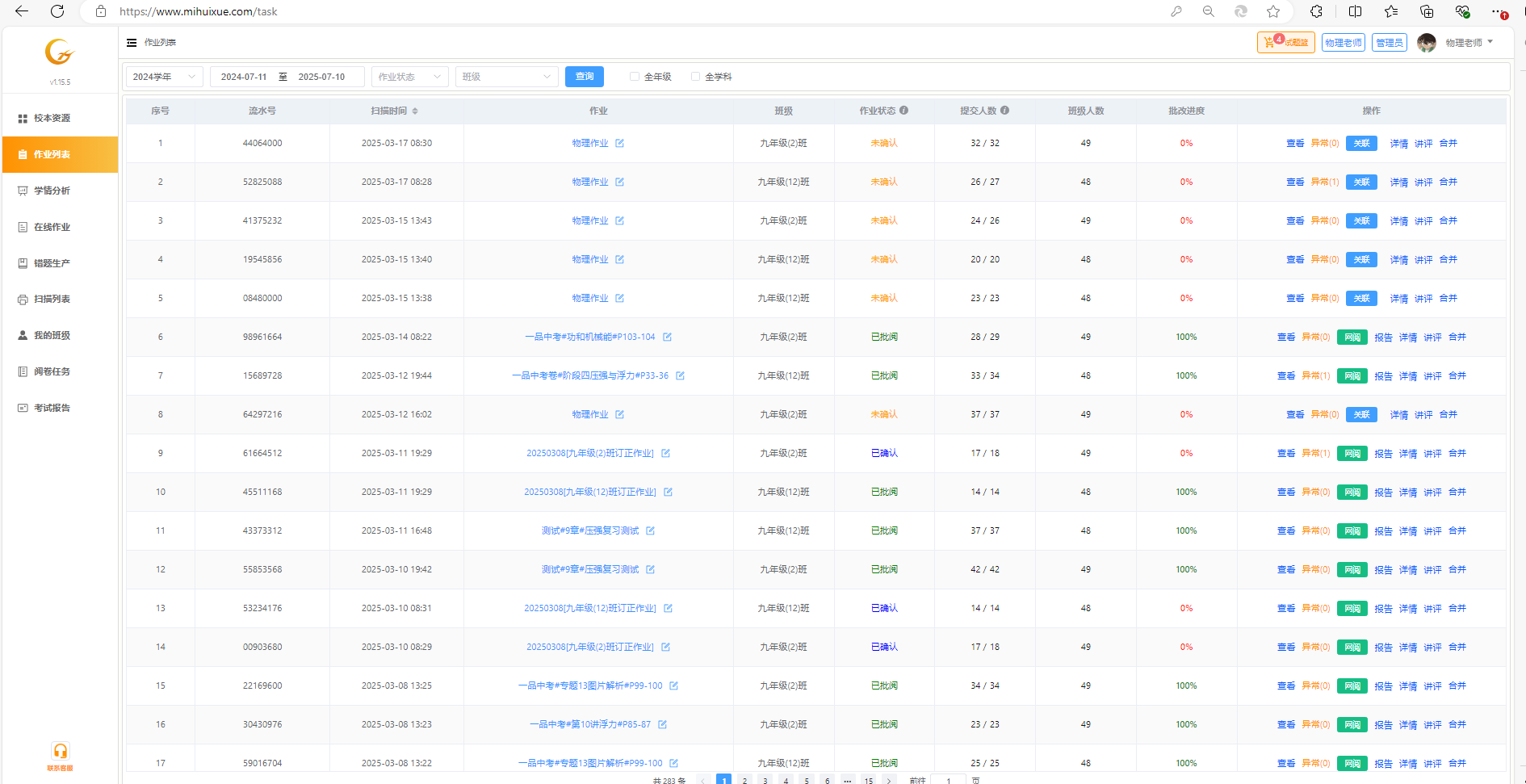The width and height of the screenshot is (1526, 784).
Task: Click the blue 查询 search button
Action: [x=585, y=77]
